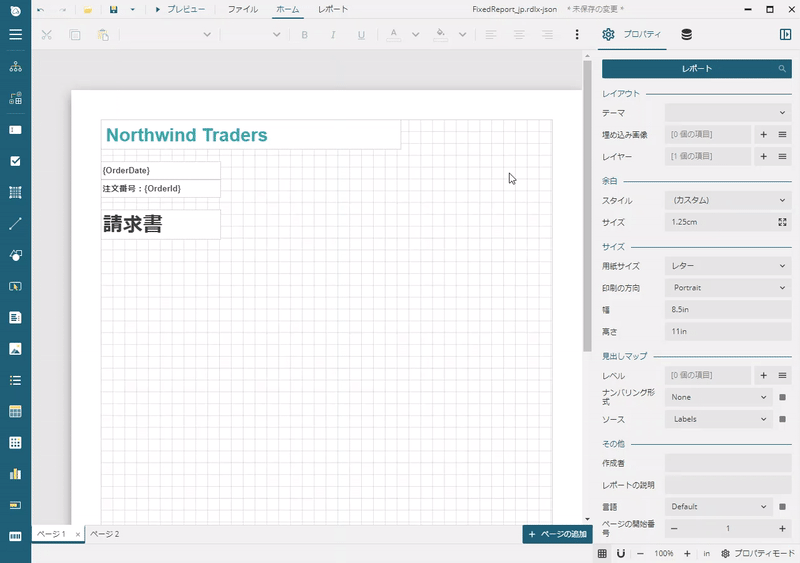Screen dimensions: 800x563
Task: Open the 用紙サイズ dropdown showing レター
Action: (x=727, y=266)
